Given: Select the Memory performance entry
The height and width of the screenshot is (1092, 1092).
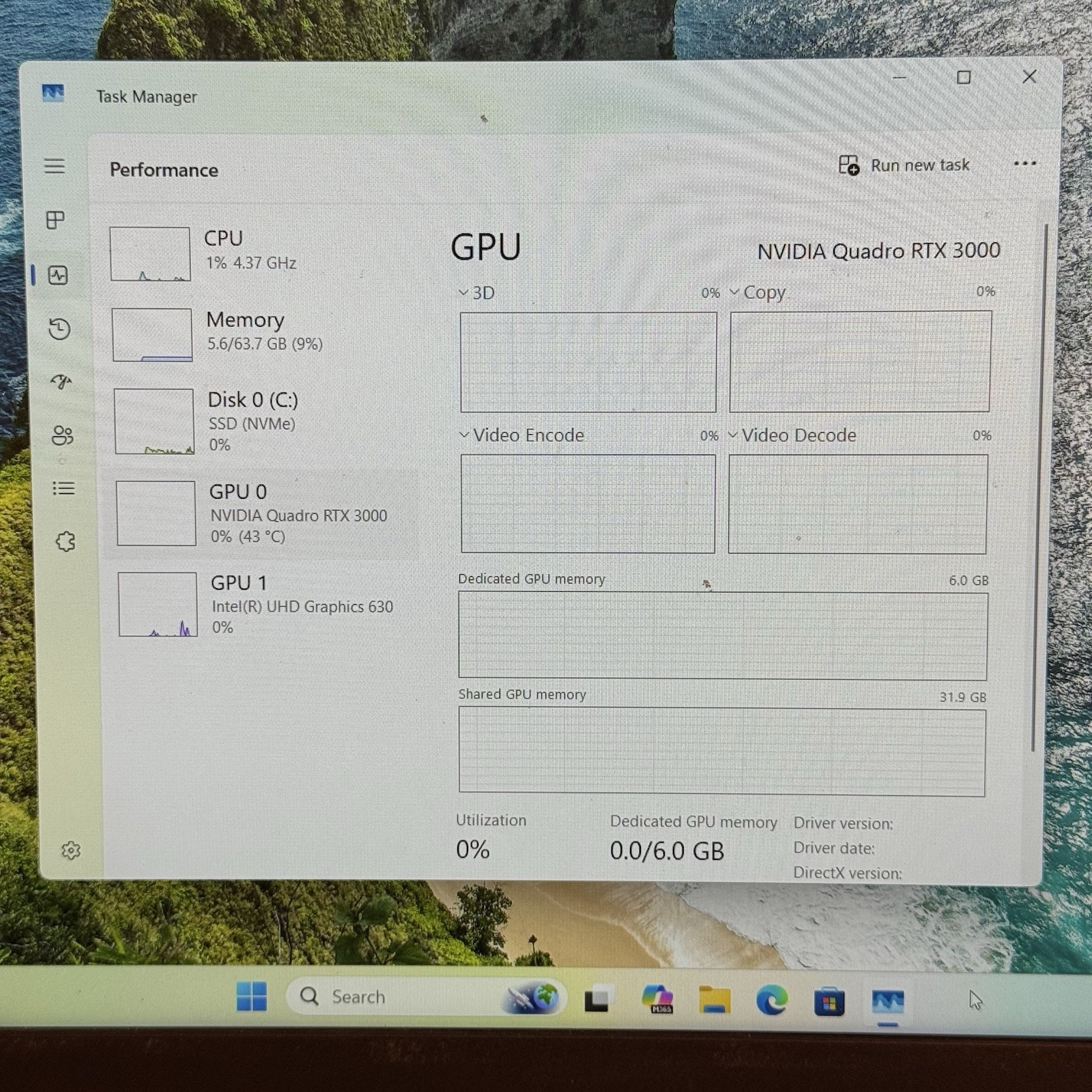Looking at the screenshot, I should 259,334.
